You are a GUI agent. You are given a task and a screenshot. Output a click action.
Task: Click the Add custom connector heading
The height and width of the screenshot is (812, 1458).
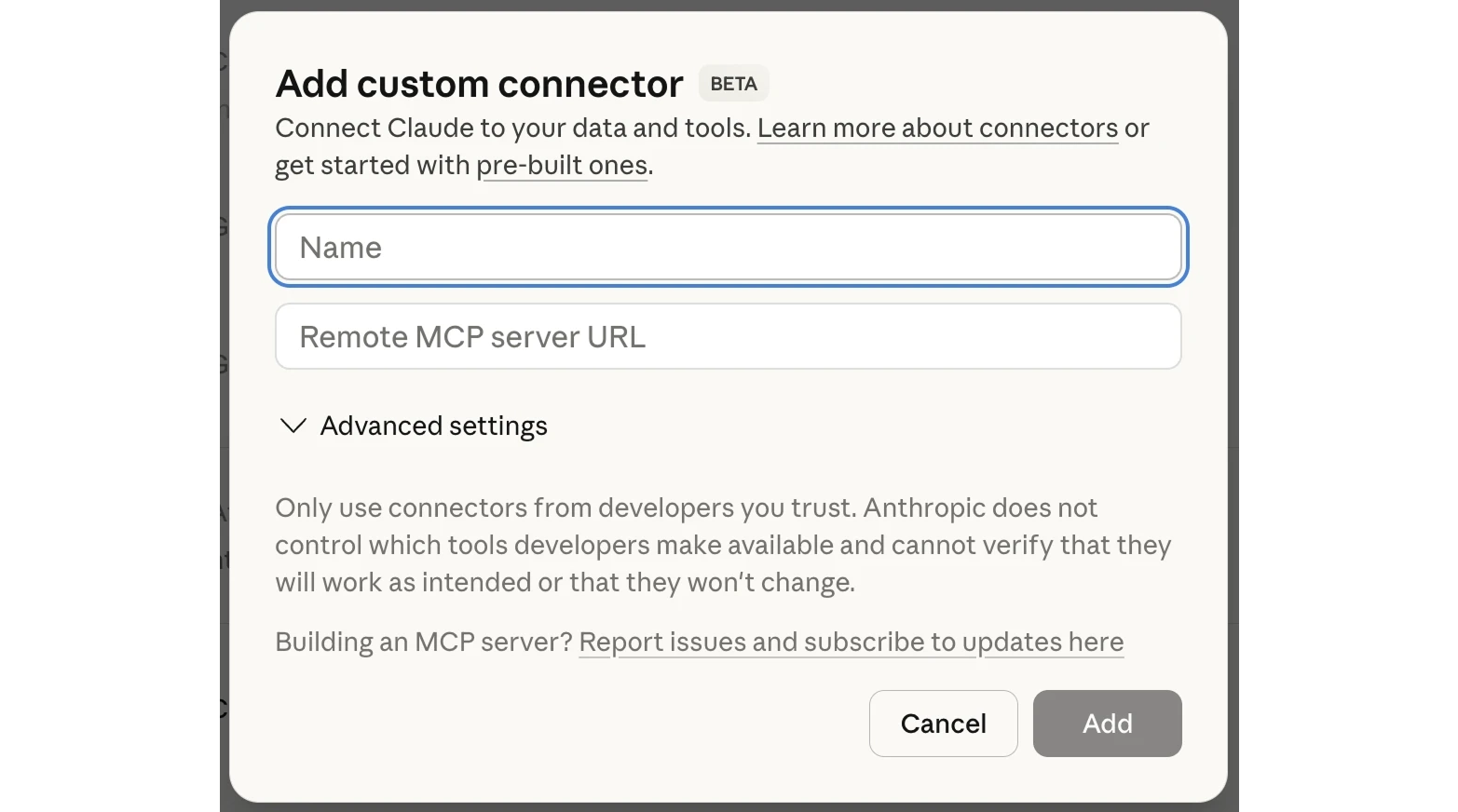[x=477, y=83]
